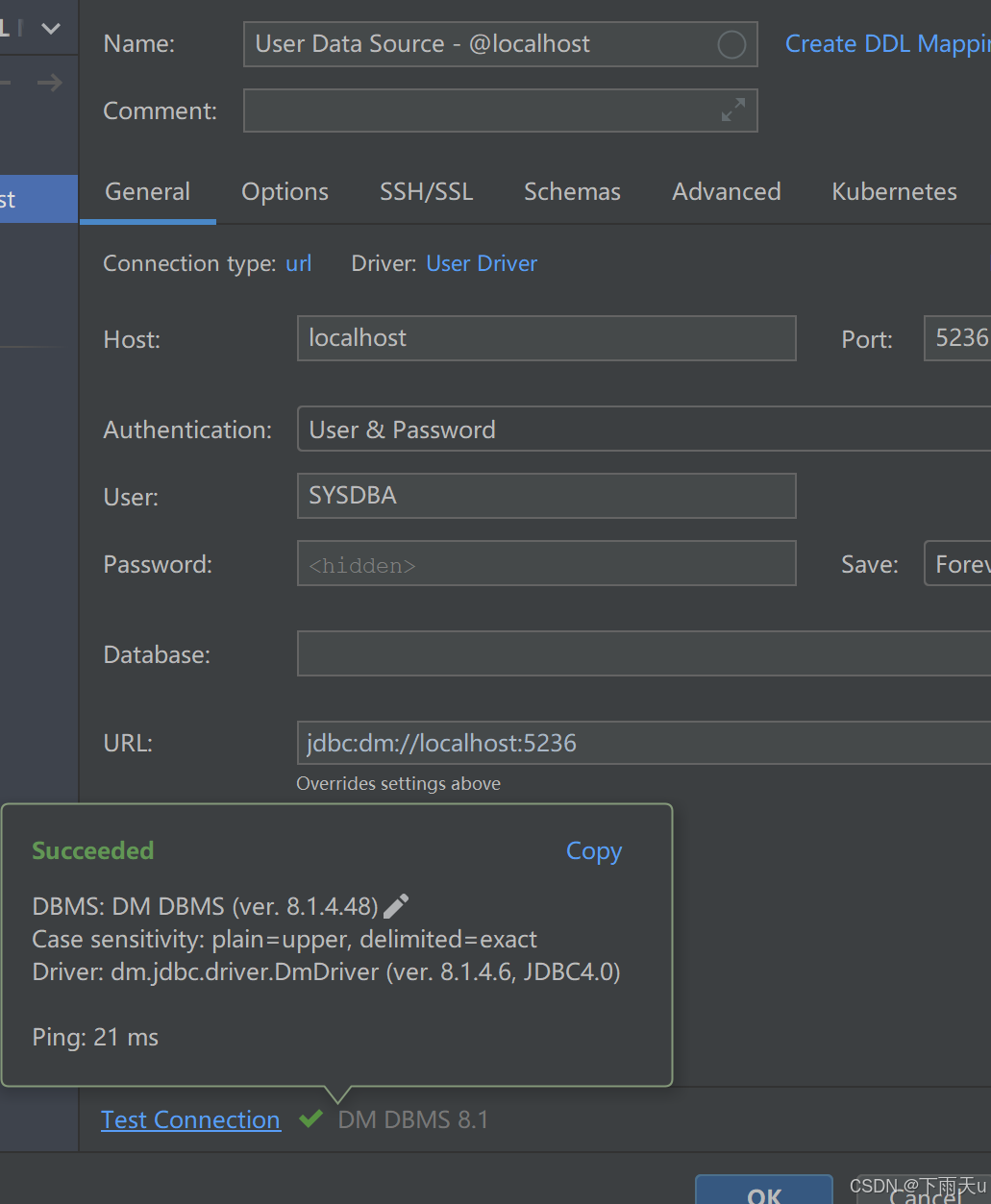
Task: Expand the Comment field with arrows icon
Action: [733, 111]
